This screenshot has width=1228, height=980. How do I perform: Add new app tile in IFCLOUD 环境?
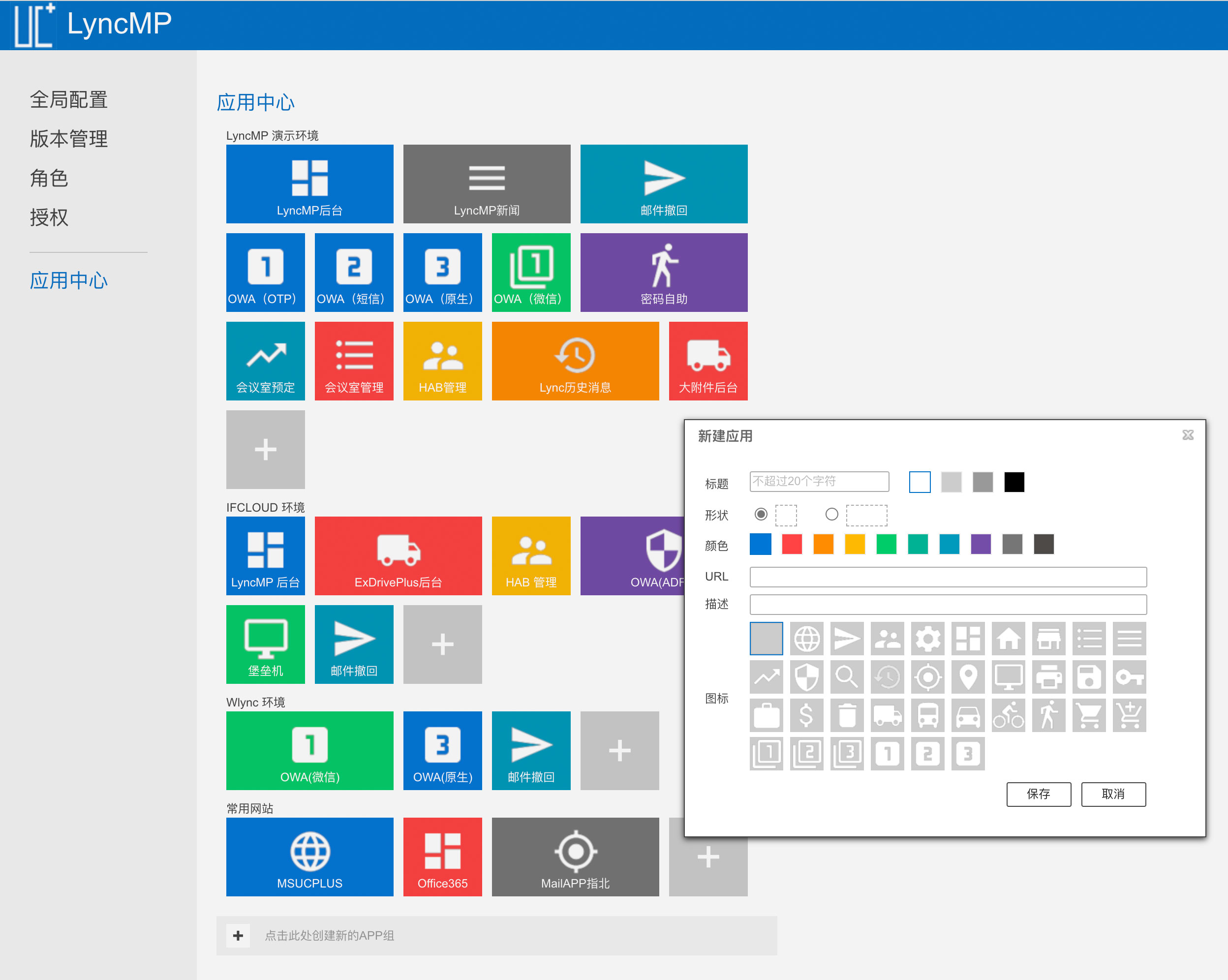[443, 644]
